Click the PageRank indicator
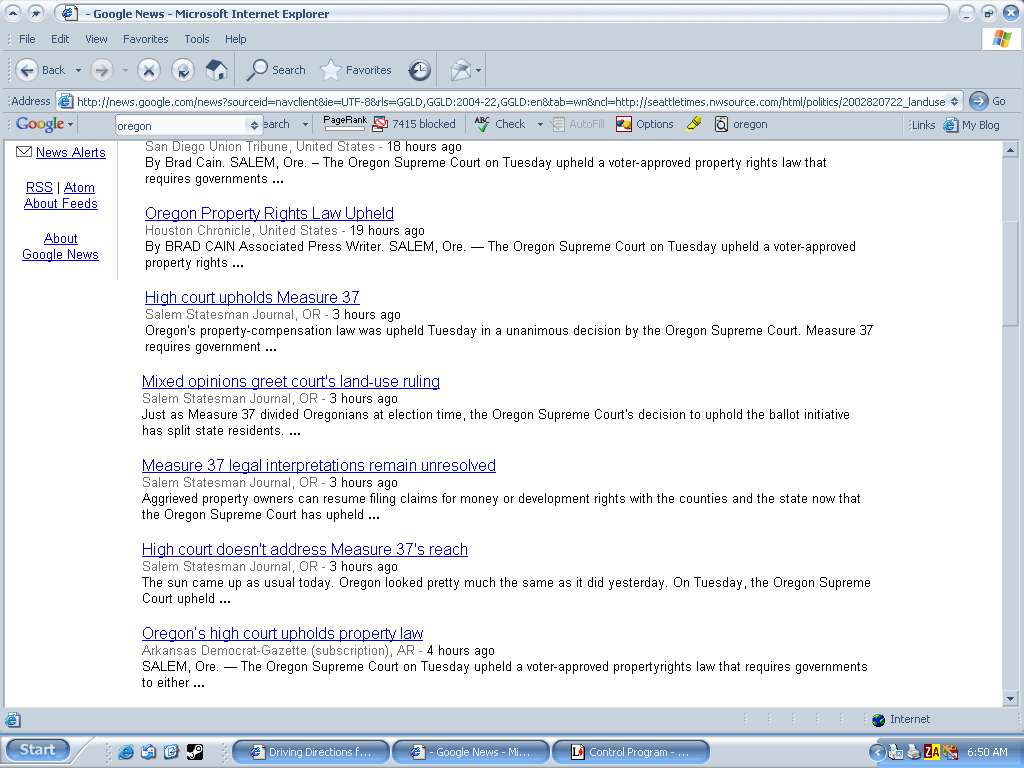 click(345, 123)
